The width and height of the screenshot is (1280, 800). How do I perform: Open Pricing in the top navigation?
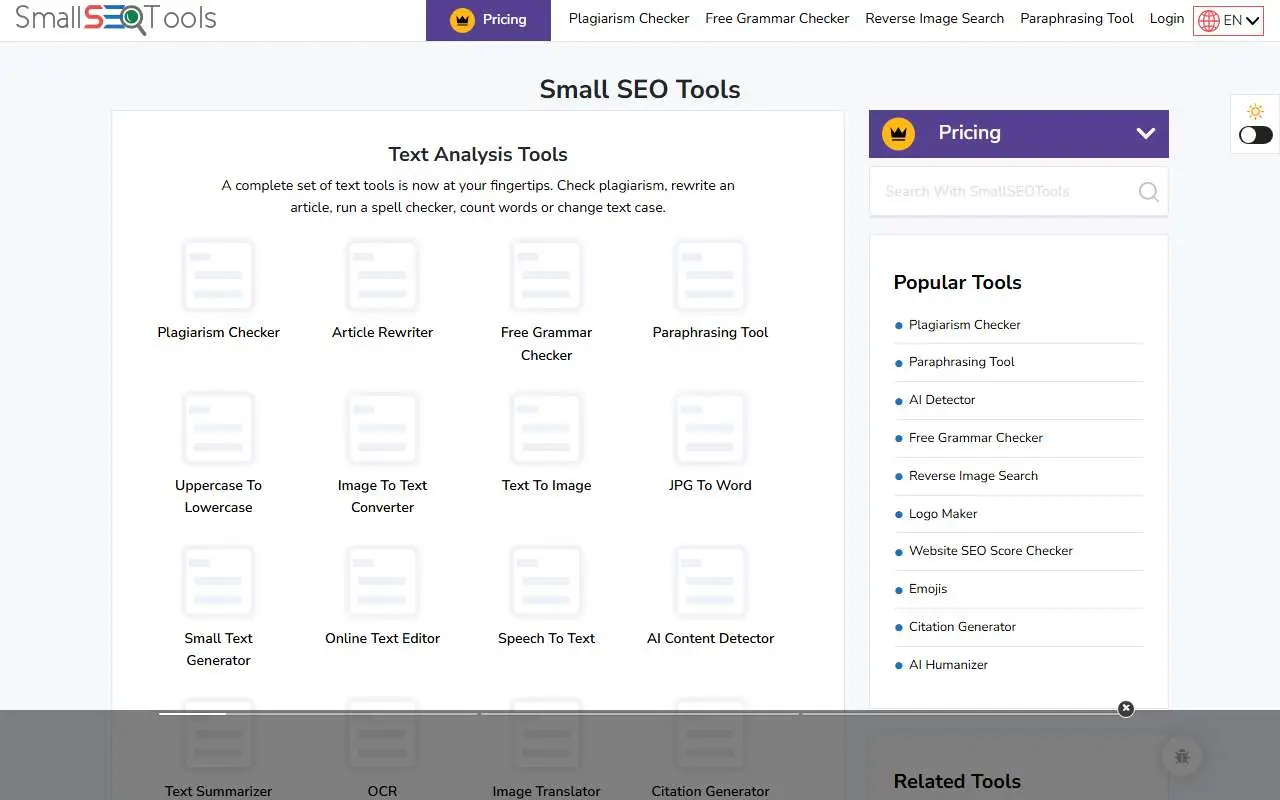(488, 20)
